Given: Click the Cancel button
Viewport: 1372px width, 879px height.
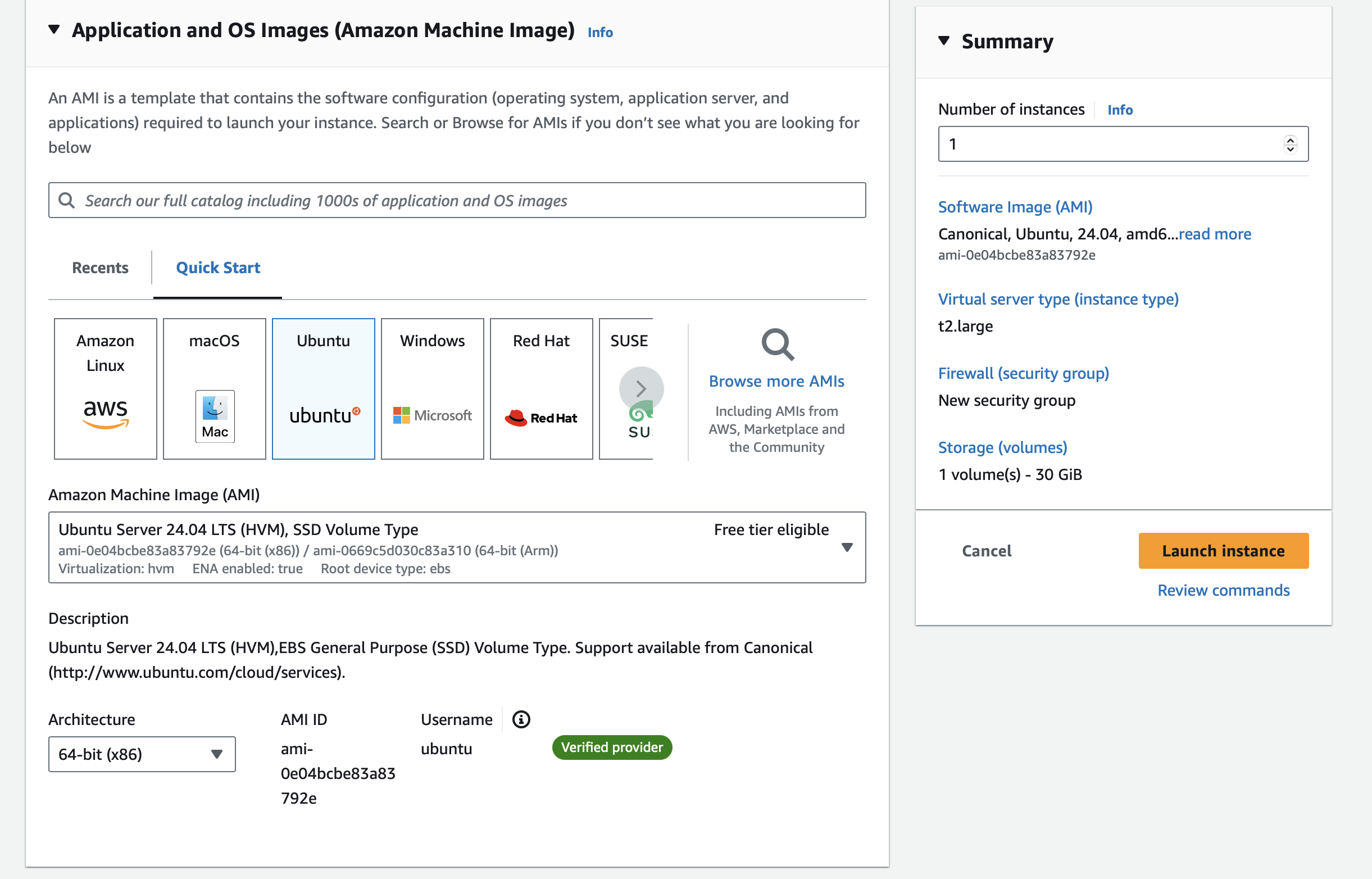Looking at the screenshot, I should (987, 551).
